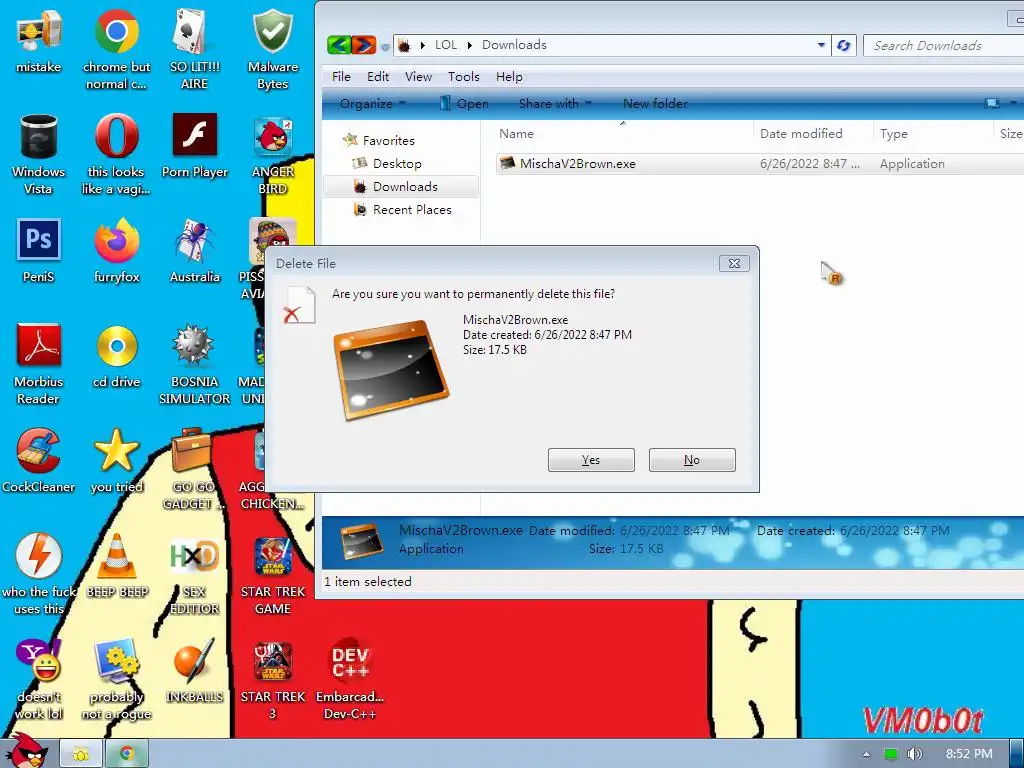Click the LOL breadcrumb segment
1024x768 pixels.
click(446, 45)
